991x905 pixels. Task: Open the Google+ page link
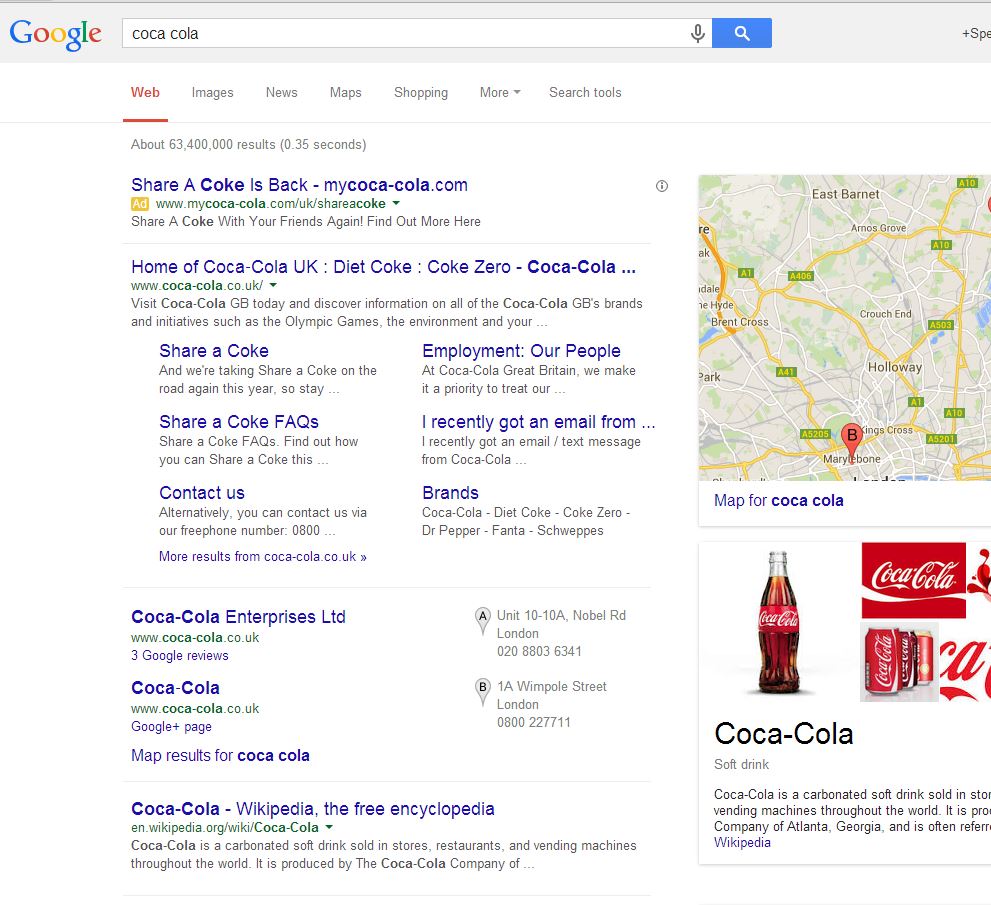click(x=171, y=727)
